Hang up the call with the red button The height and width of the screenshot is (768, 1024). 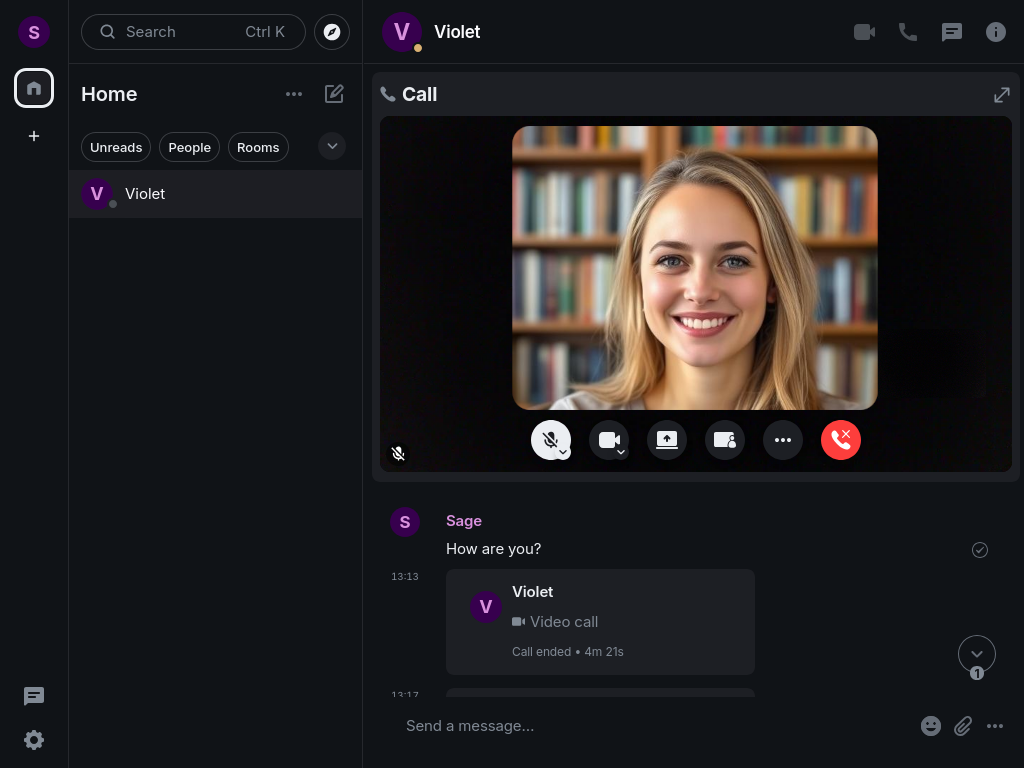[841, 440]
